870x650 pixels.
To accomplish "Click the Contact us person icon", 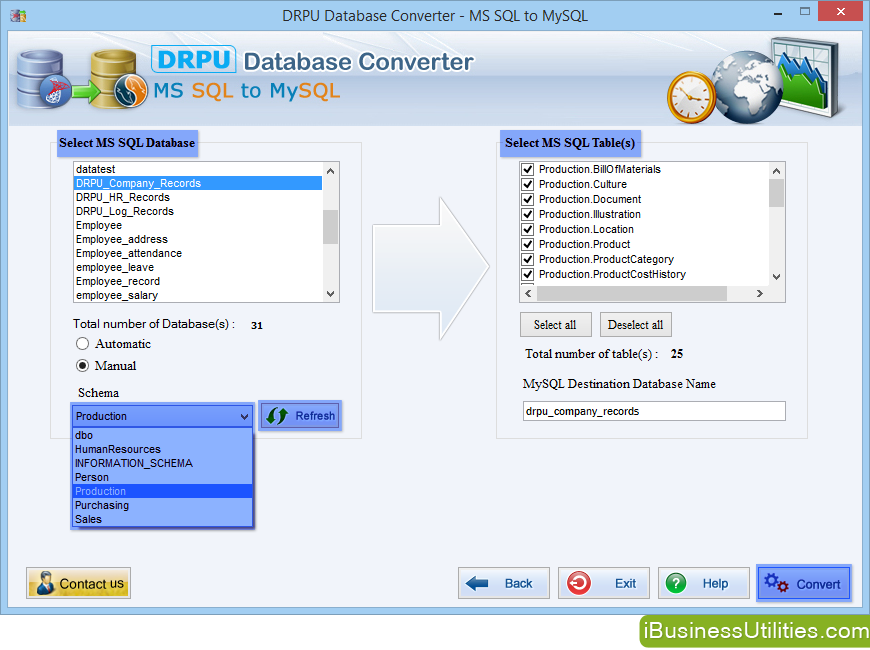I will [45, 583].
